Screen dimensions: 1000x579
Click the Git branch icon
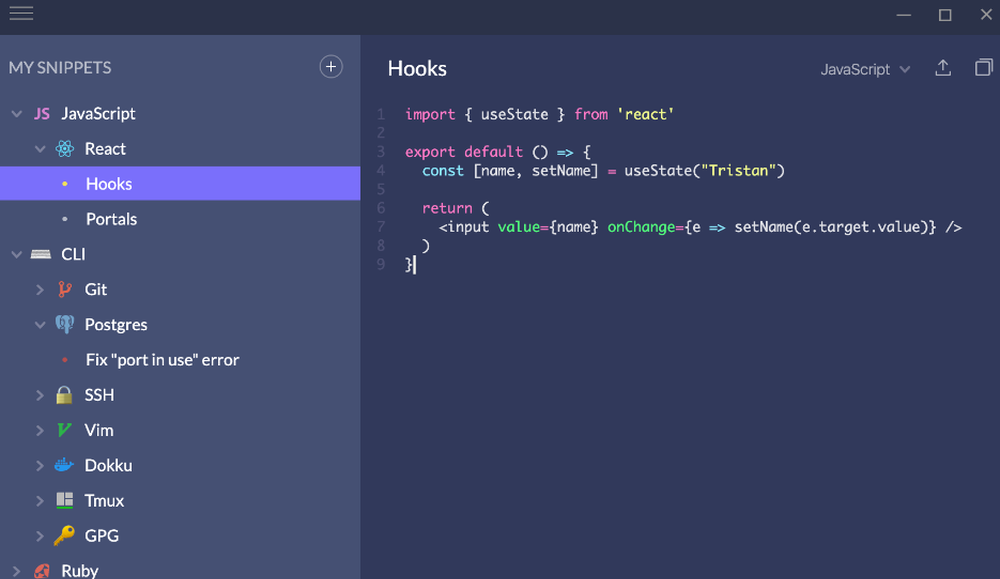(64, 290)
